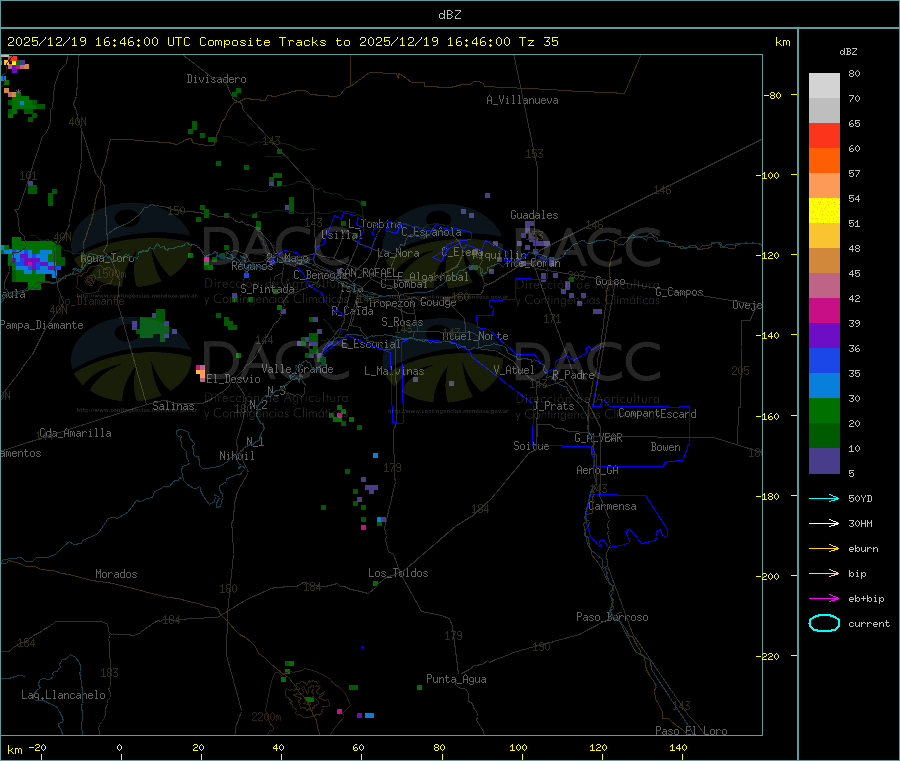This screenshot has height=761, width=900.
Task: Click the 'S_Rosas' map label
Action: [402, 322]
